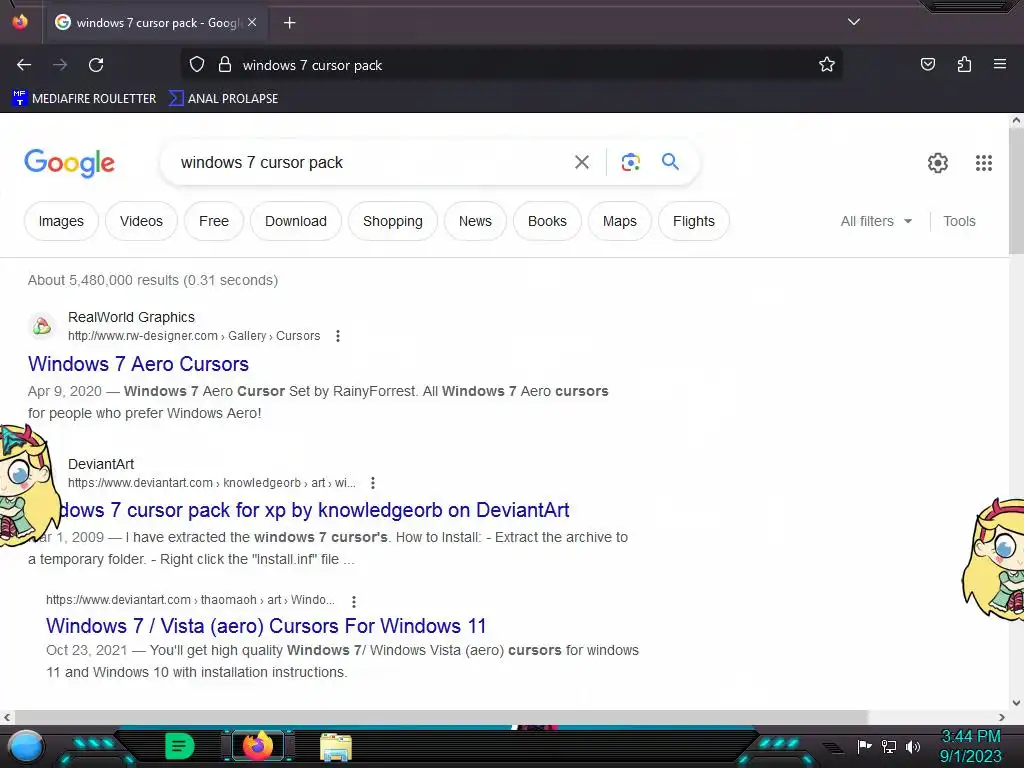View site info via padlock icon
1024x768 pixels.
point(225,65)
